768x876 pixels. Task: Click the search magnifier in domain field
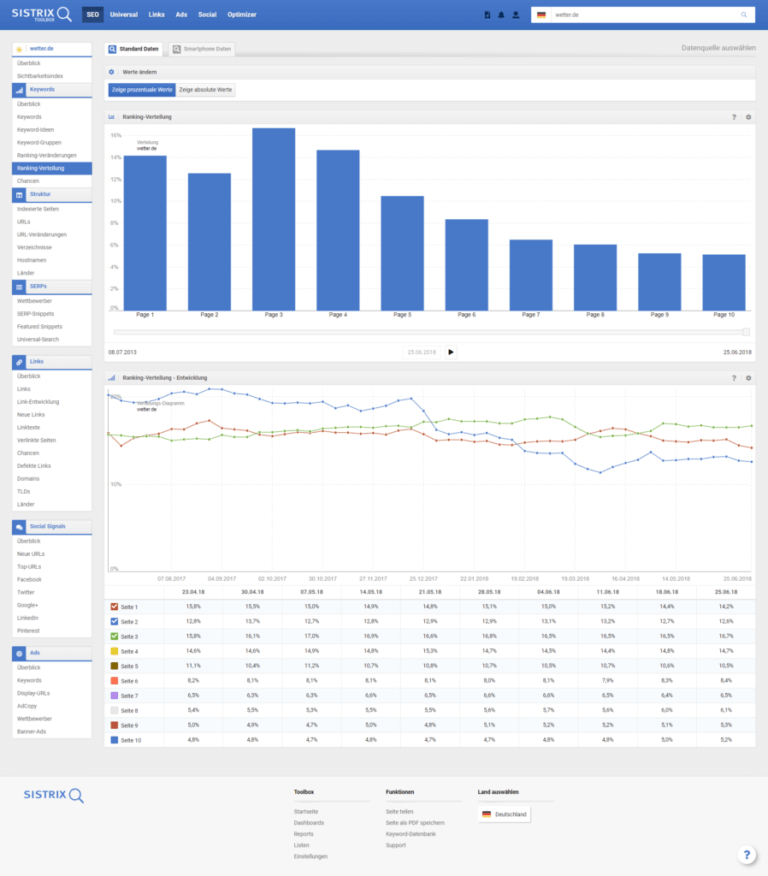coord(743,15)
